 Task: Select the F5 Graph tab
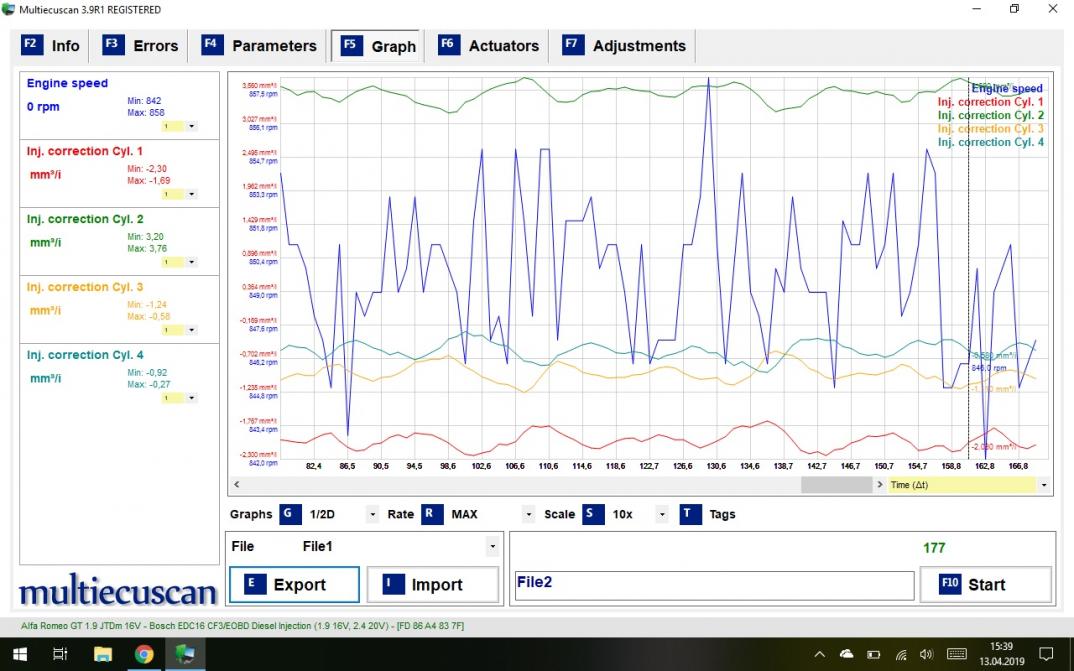pyautogui.click(x=378, y=46)
